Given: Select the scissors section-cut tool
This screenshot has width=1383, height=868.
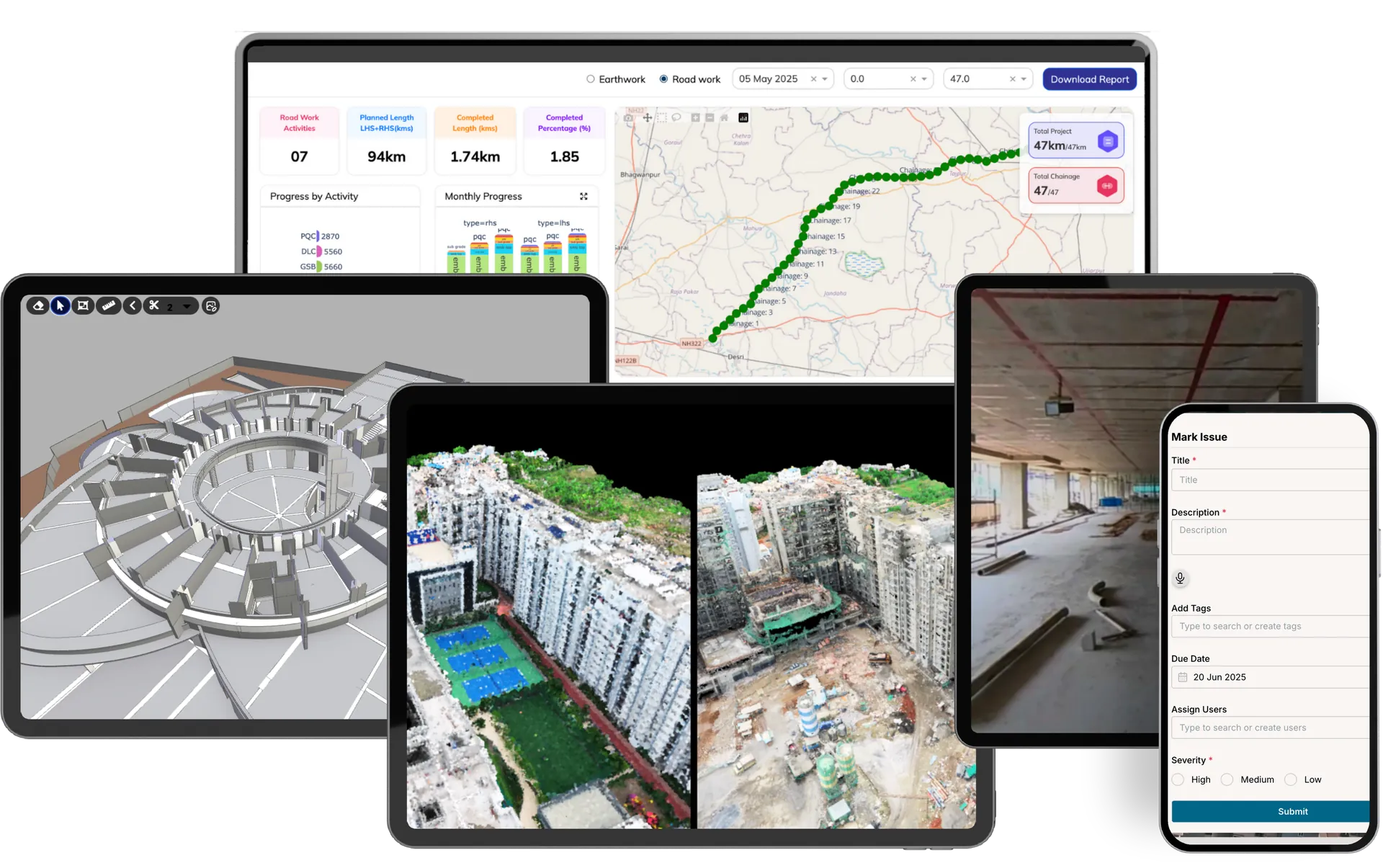Looking at the screenshot, I should 154,306.
